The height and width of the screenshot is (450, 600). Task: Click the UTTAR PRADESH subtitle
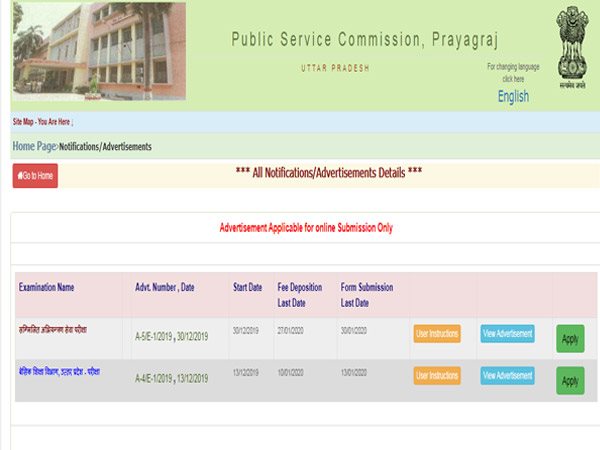[x=335, y=68]
